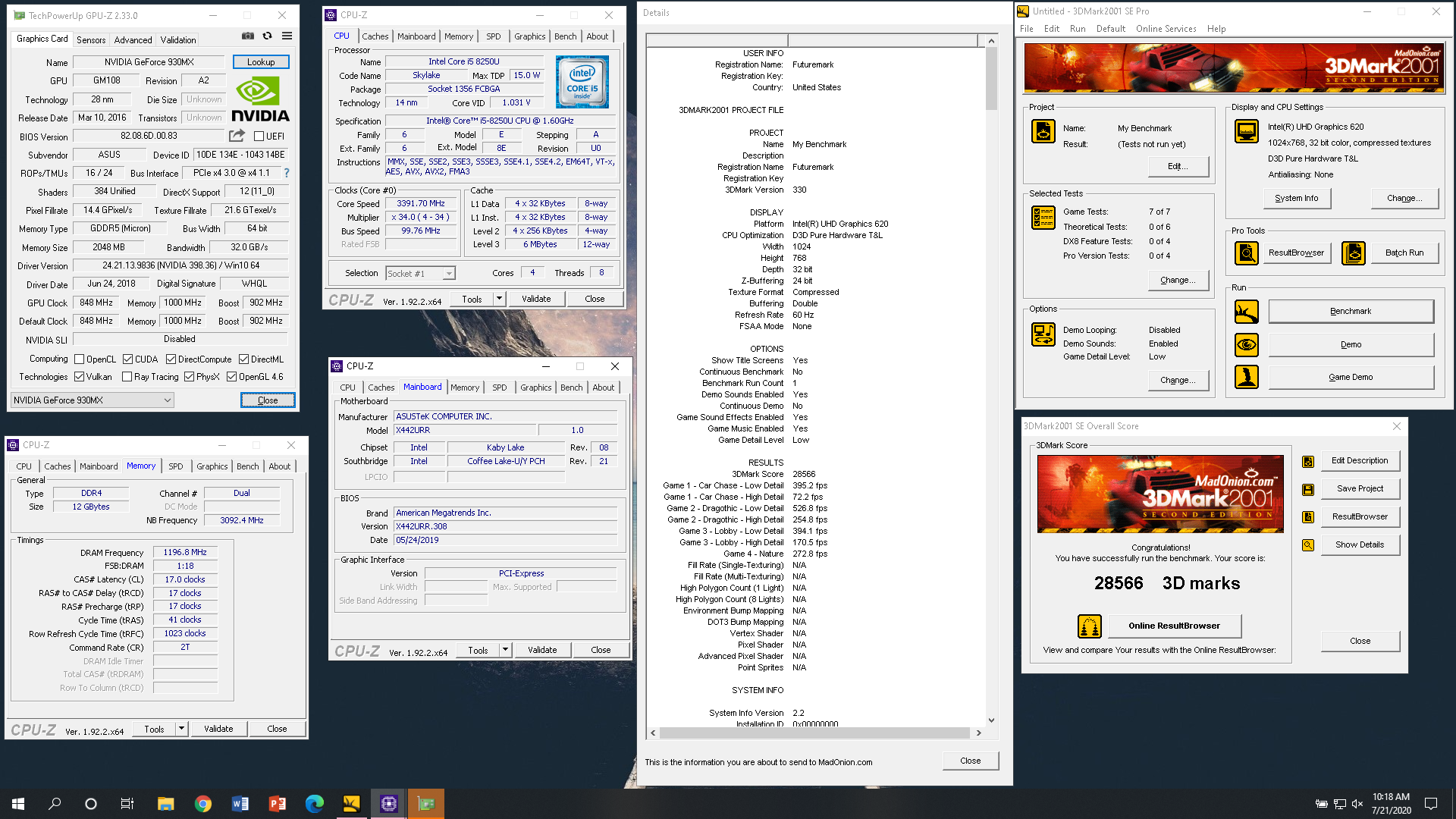Image resolution: width=1456 pixels, height=819 pixels.
Task: Click the Edit Description icon in score window
Action: click(1308, 461)
